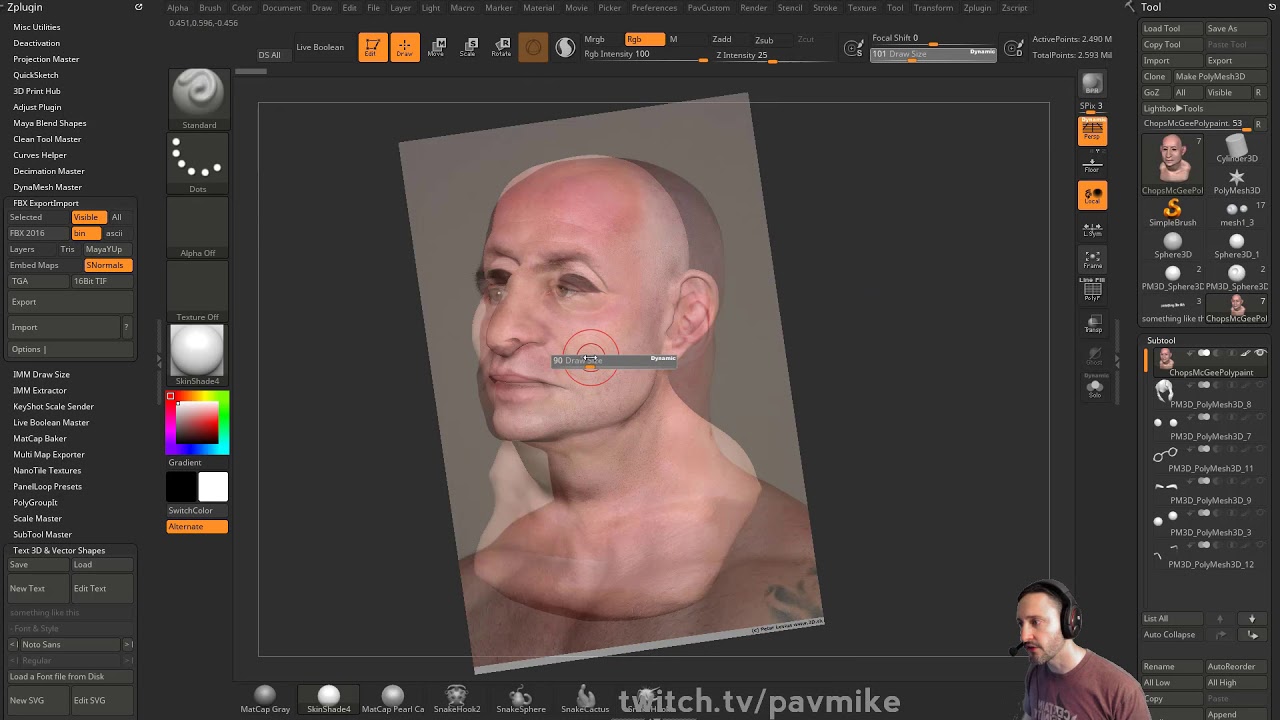Click the orange sphere Gizmo icon

533,47
